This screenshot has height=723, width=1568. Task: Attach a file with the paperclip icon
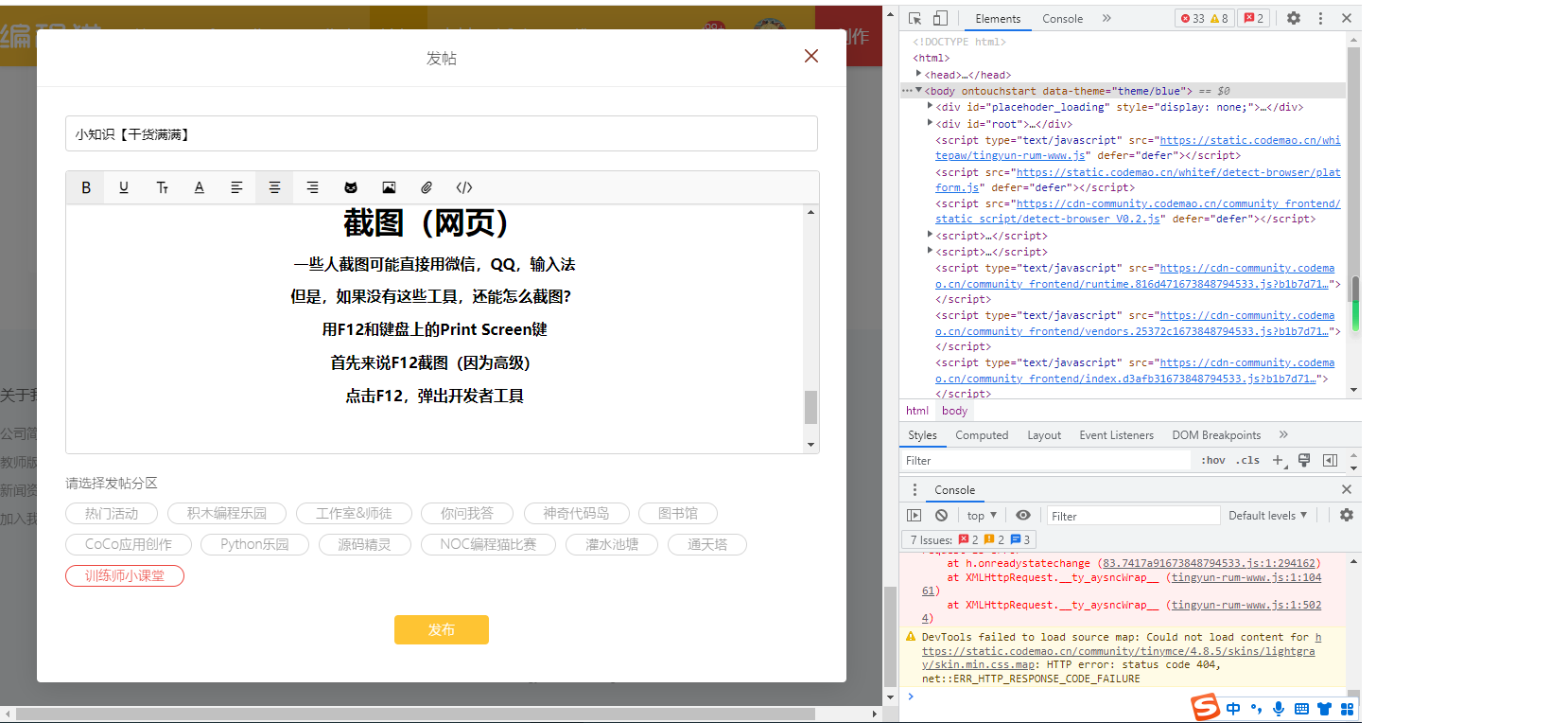point(427,187)
